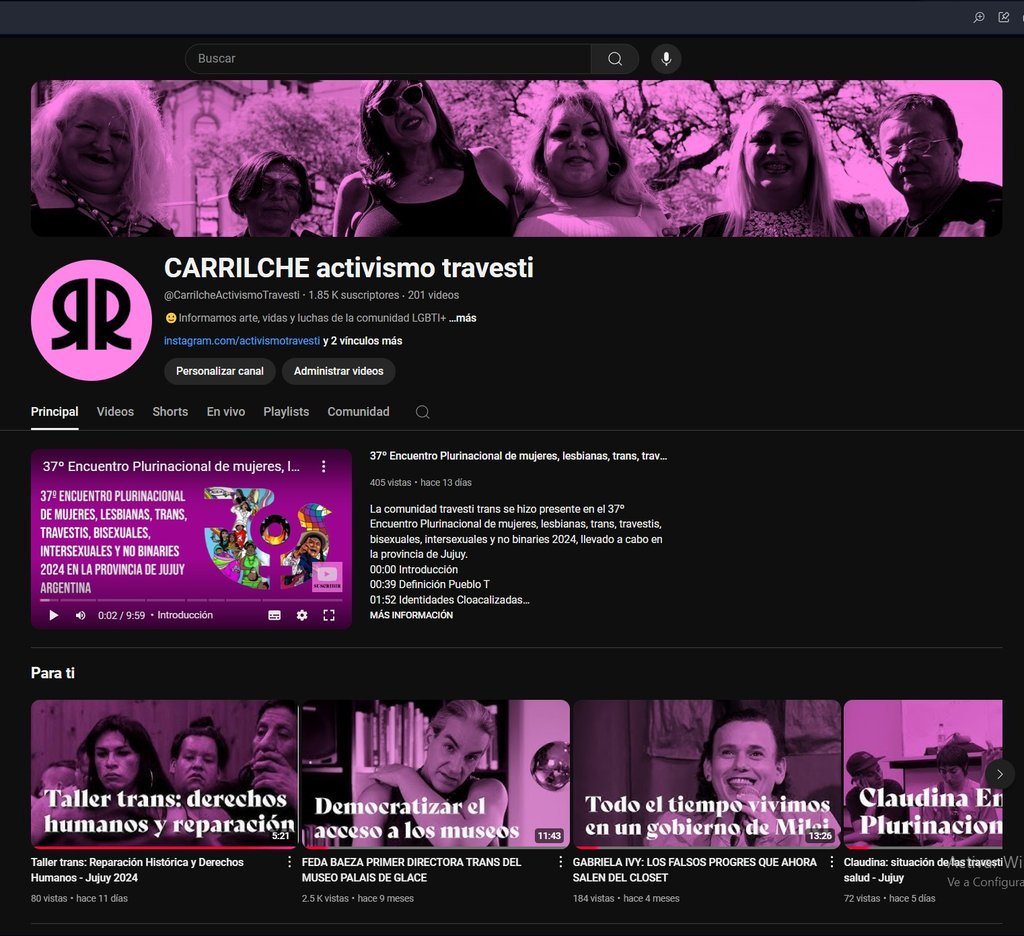Image resolution: width=1024 pixels, height=936 pixels.
Task: Open GABRIELA IVY video title
Action: pyautogui.click(x=695, y=870)
